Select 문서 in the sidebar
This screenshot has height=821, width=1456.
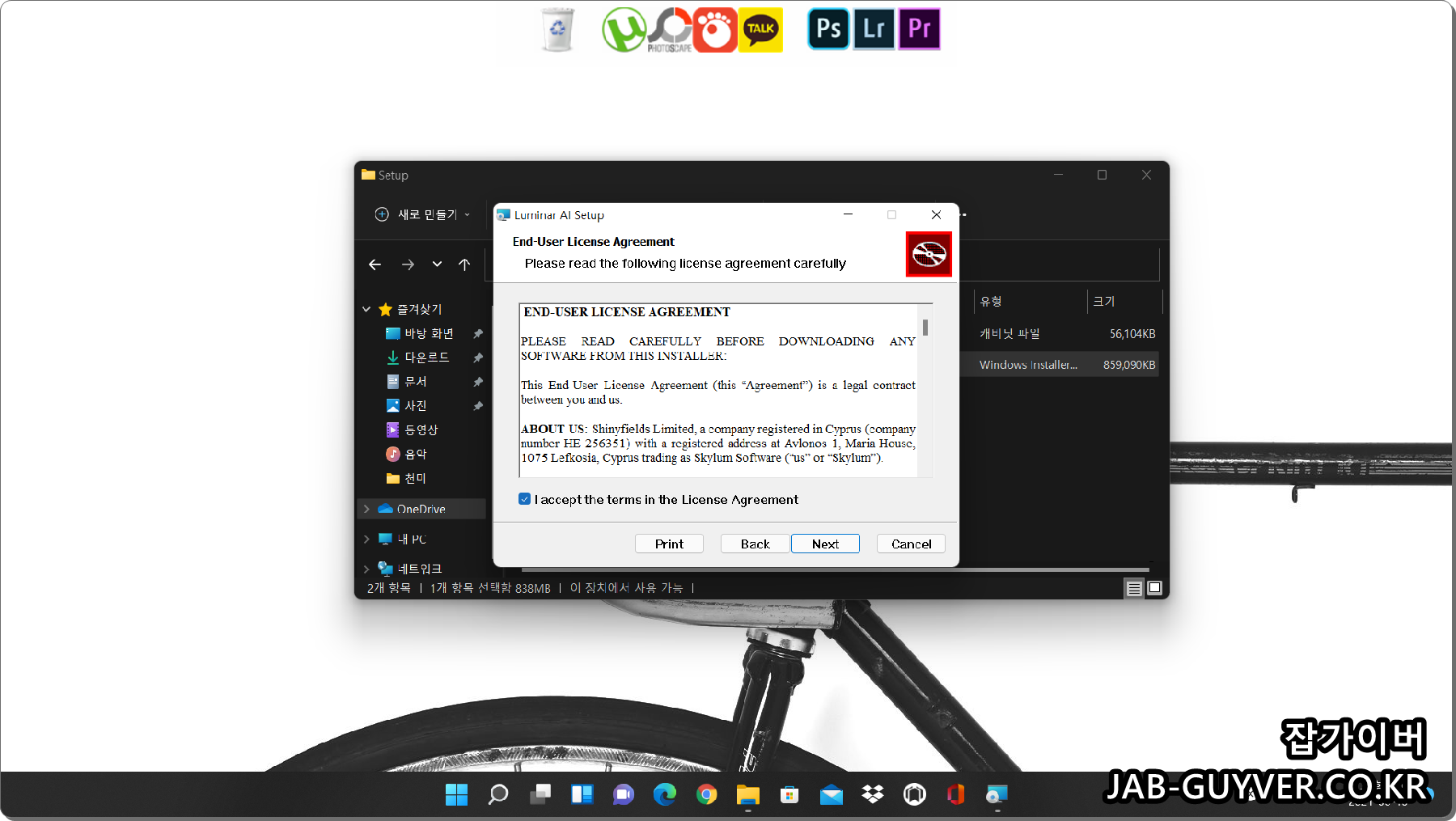coord(415,381)
